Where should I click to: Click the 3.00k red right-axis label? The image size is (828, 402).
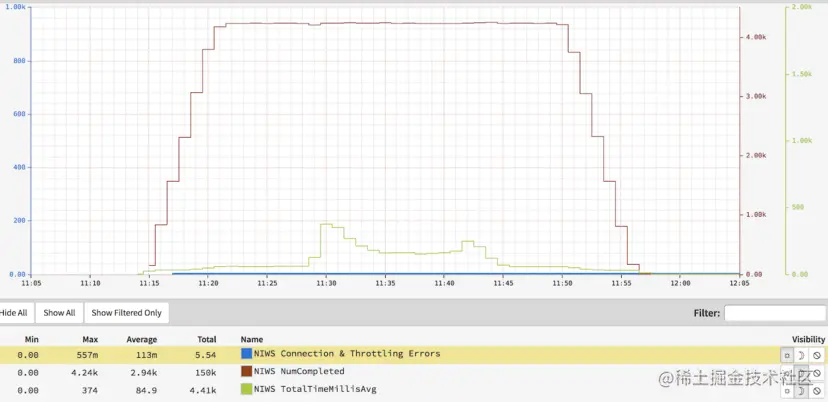(x=756, y=96)
